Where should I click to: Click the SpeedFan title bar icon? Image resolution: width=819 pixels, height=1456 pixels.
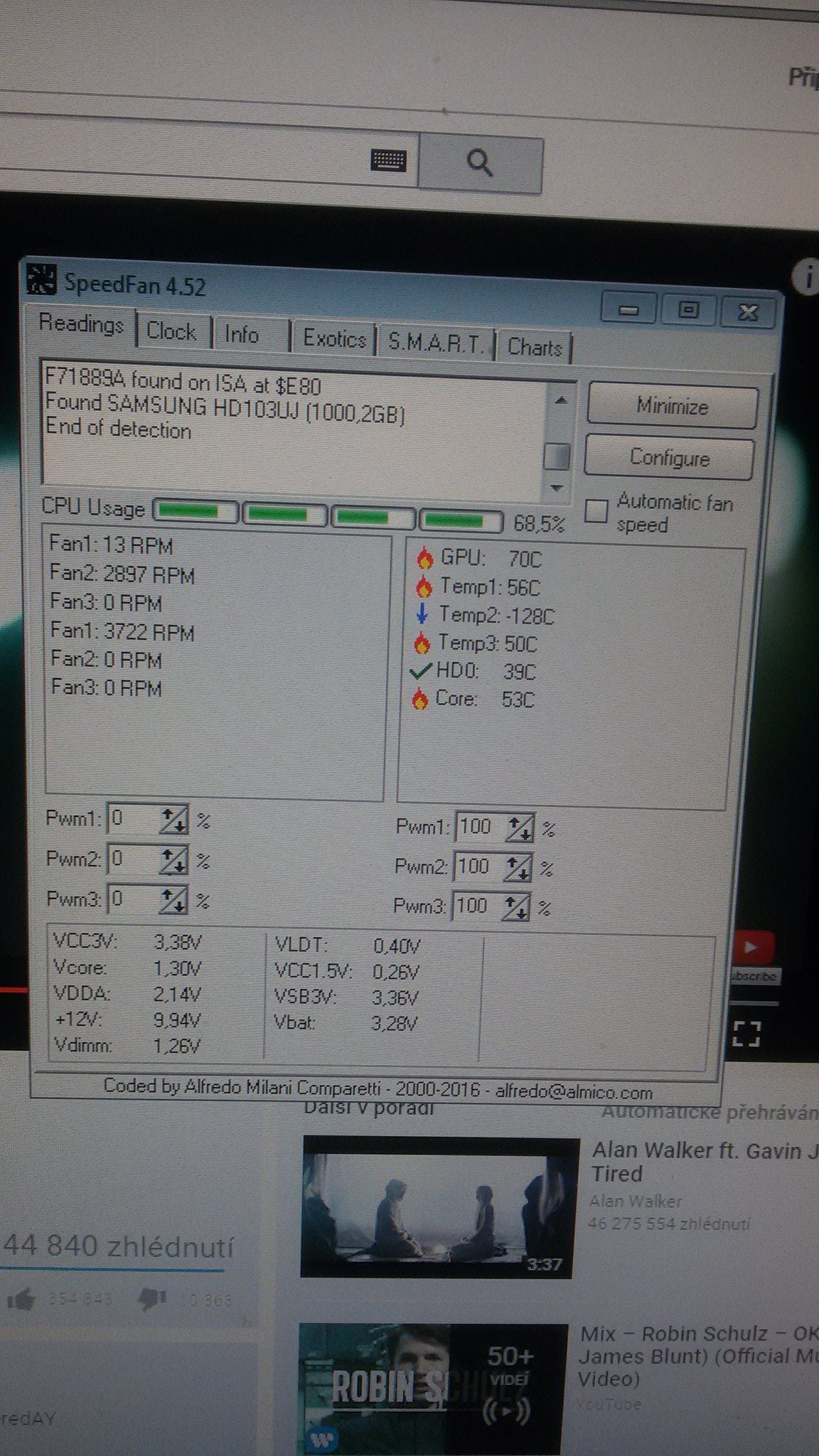41,279
